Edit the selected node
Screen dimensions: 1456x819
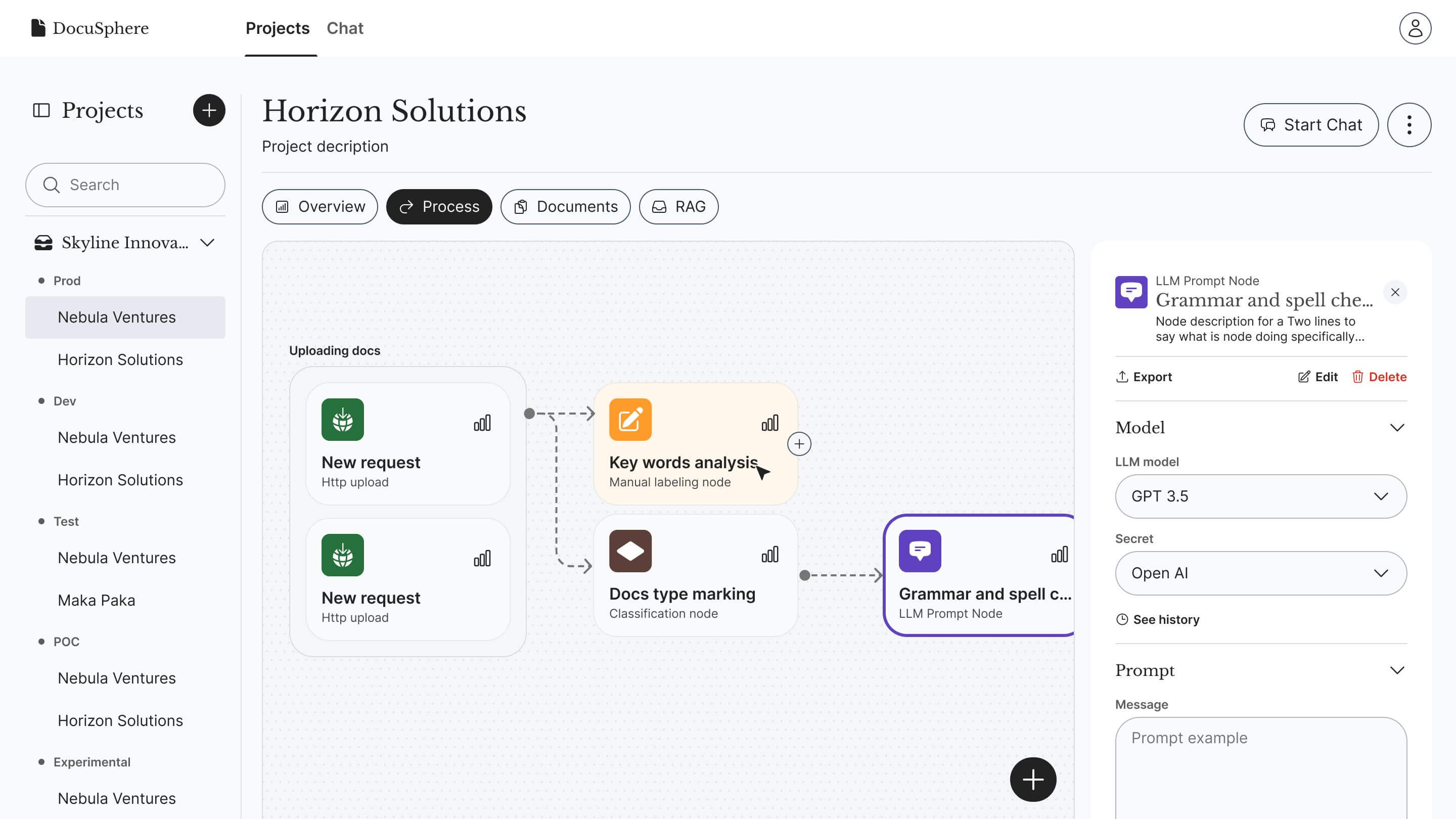(x=1317, y=377)
